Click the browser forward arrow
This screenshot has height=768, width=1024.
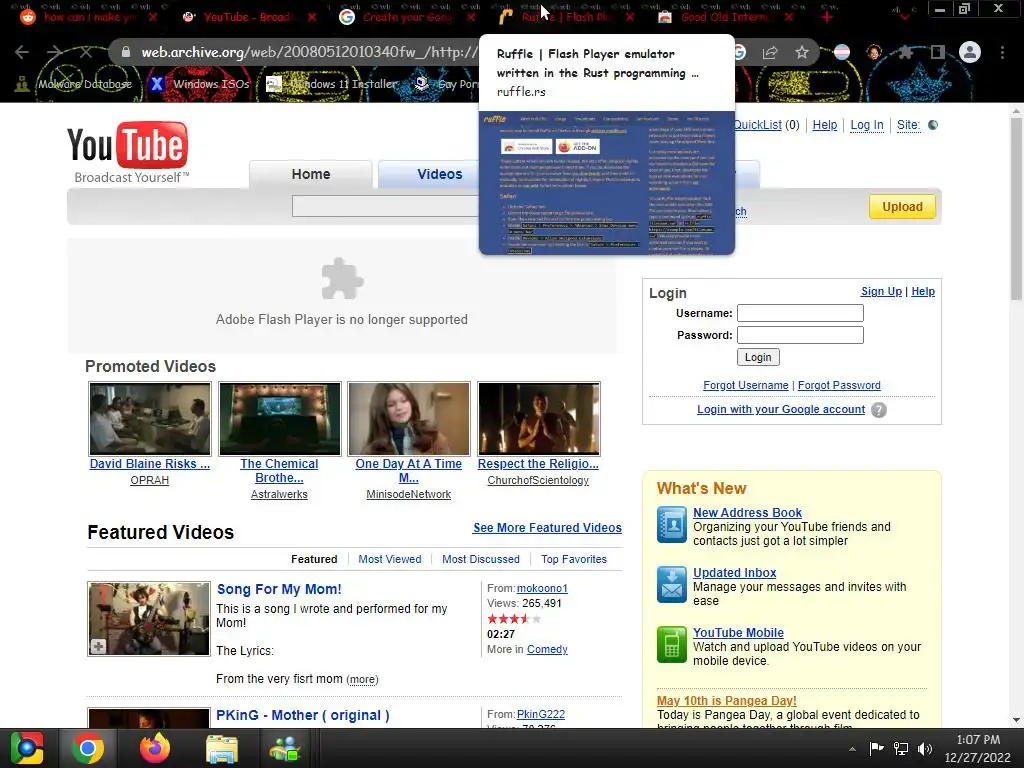click(x=54, y=52)
